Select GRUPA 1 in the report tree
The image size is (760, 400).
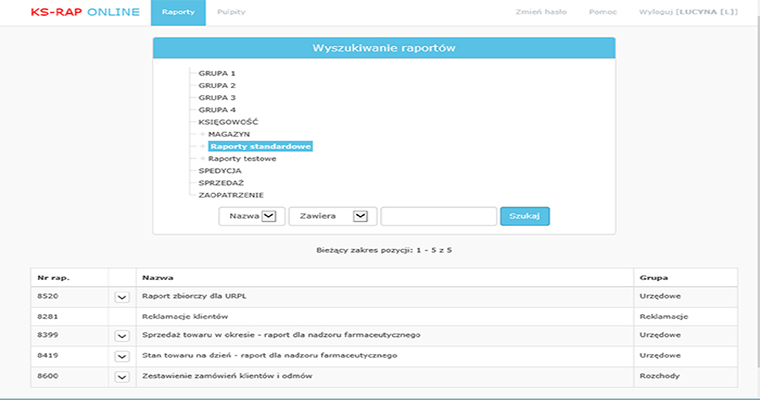point(217,74)
